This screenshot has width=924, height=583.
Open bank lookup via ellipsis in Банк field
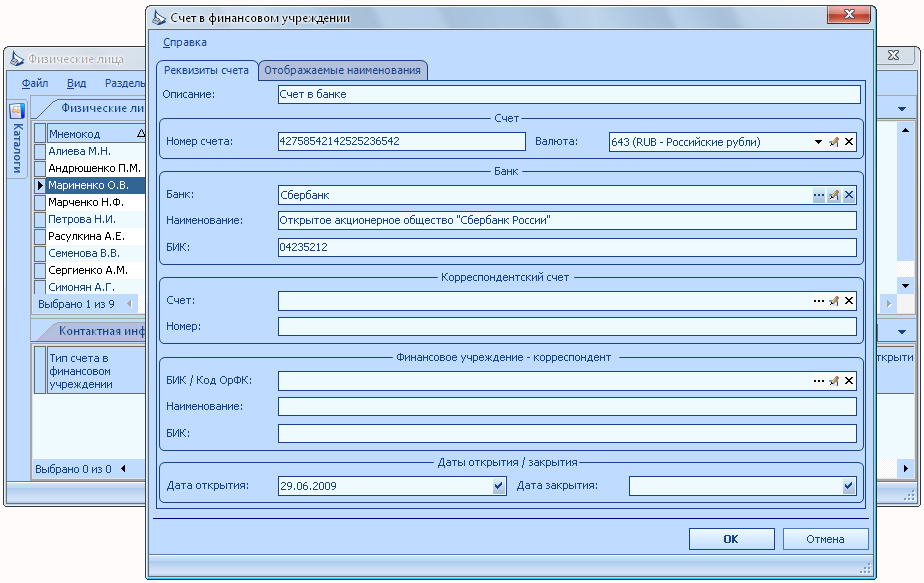[819, 195]
